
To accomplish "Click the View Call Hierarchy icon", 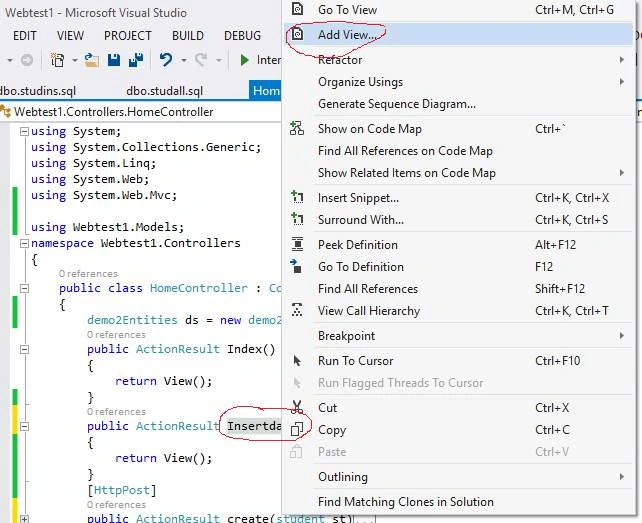I will tap(297, 310).
